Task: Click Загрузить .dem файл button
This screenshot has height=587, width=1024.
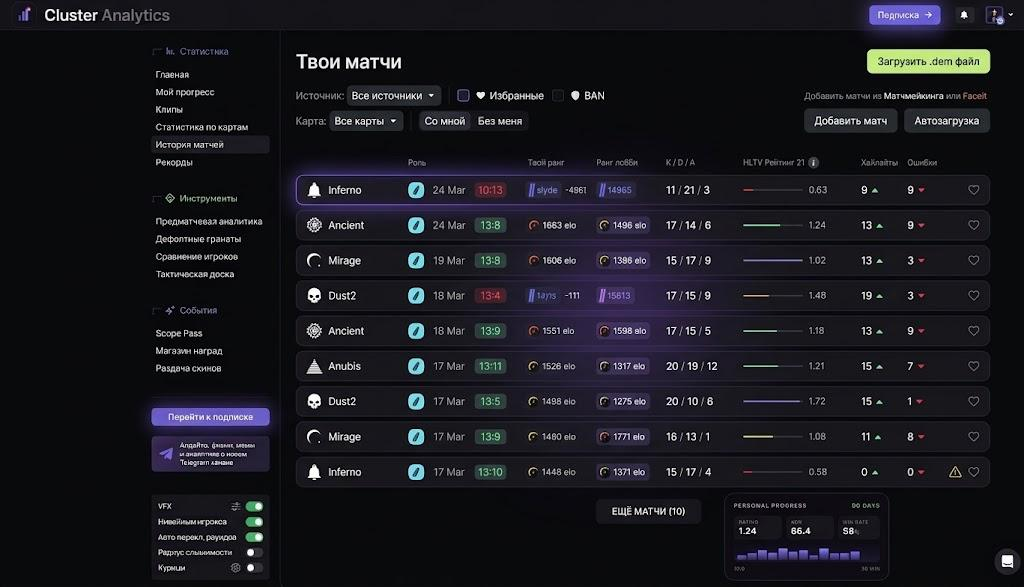Action: pos(928,61)
